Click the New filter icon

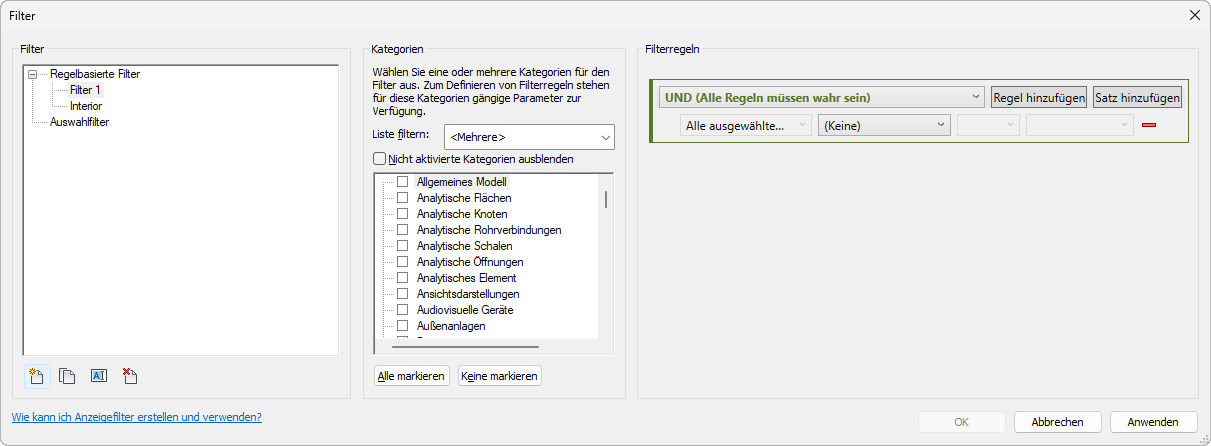pos(37,376)
